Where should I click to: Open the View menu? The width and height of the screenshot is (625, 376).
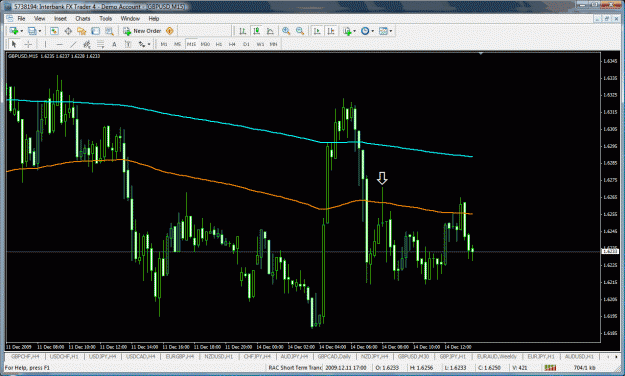coord(39,18)
